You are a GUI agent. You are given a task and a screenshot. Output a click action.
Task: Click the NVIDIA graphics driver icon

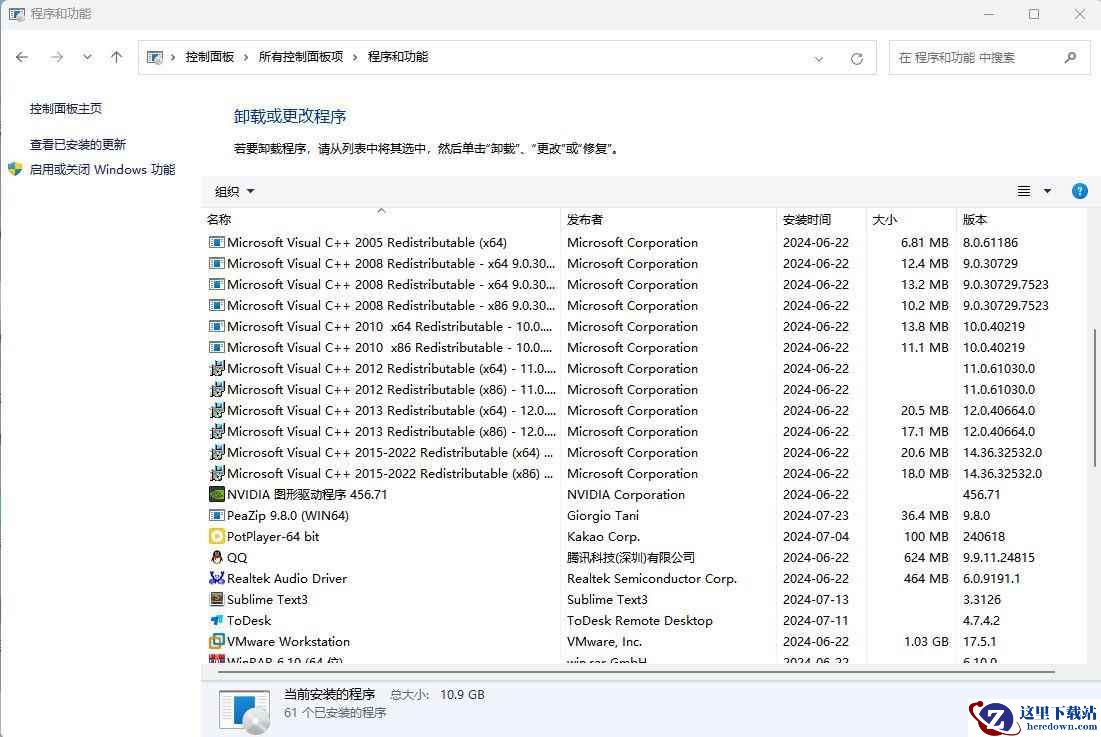(216, 494)
